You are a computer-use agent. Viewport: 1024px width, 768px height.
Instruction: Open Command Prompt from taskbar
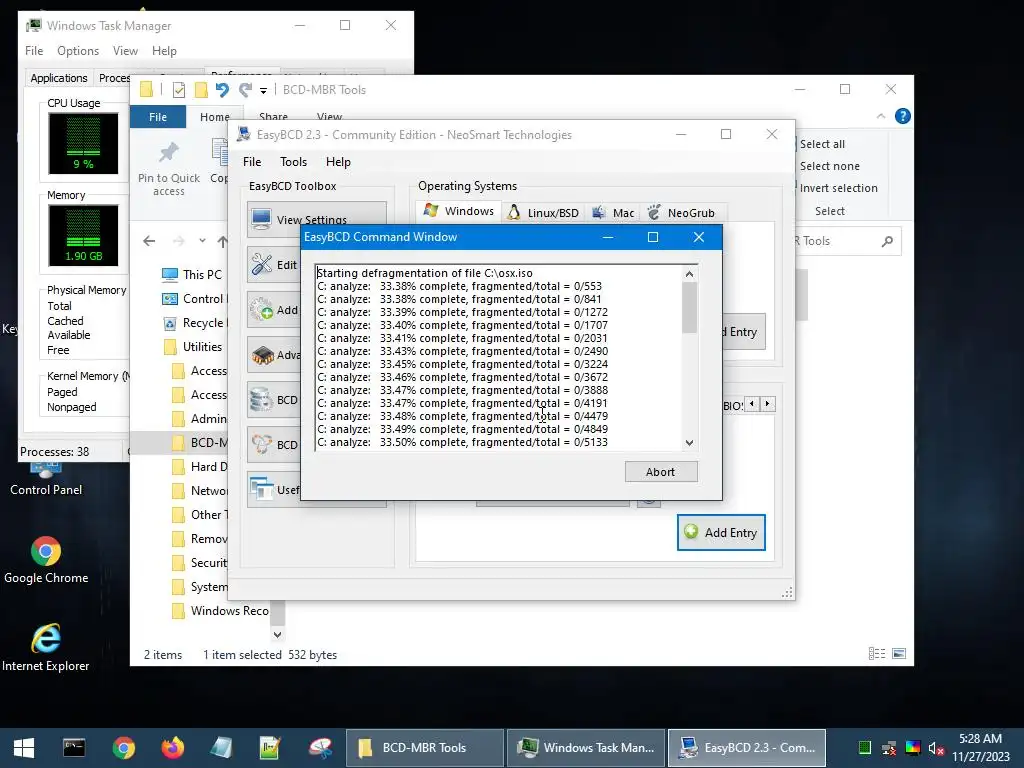coord(74,748)
